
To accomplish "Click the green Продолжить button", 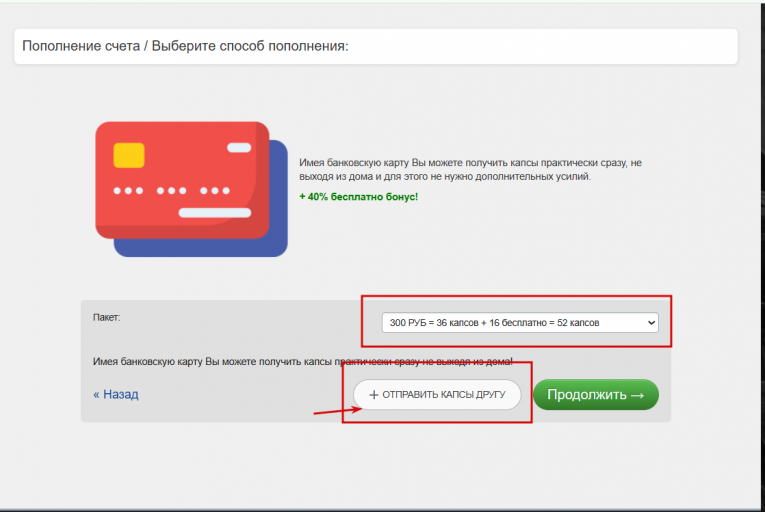I will [x=596, y=394].
